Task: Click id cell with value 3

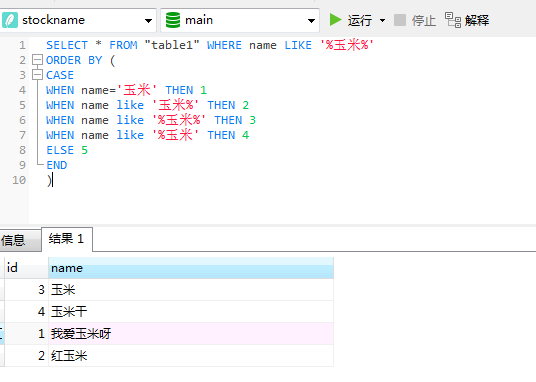Action: 26,290
